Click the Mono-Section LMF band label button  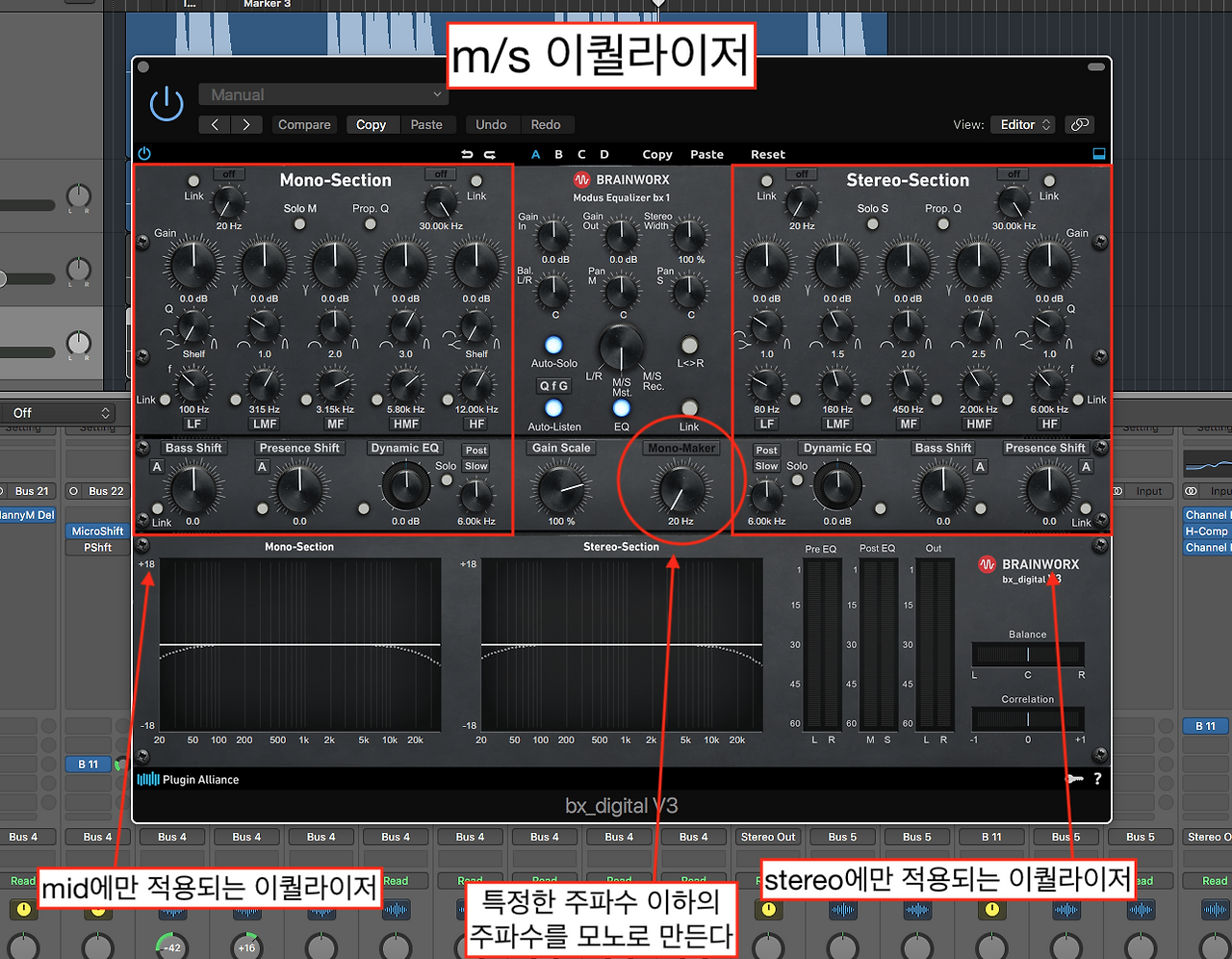point(265,424)
